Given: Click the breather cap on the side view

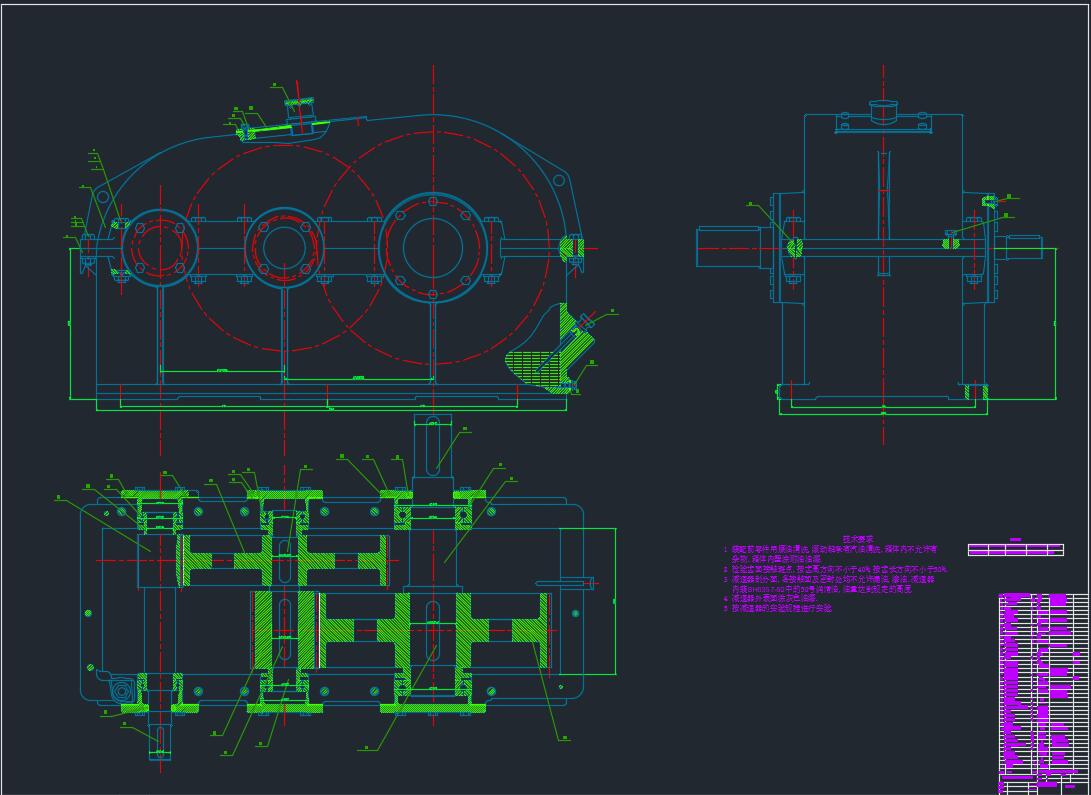Looking at the screenshot, I should [x=884, y=109].
